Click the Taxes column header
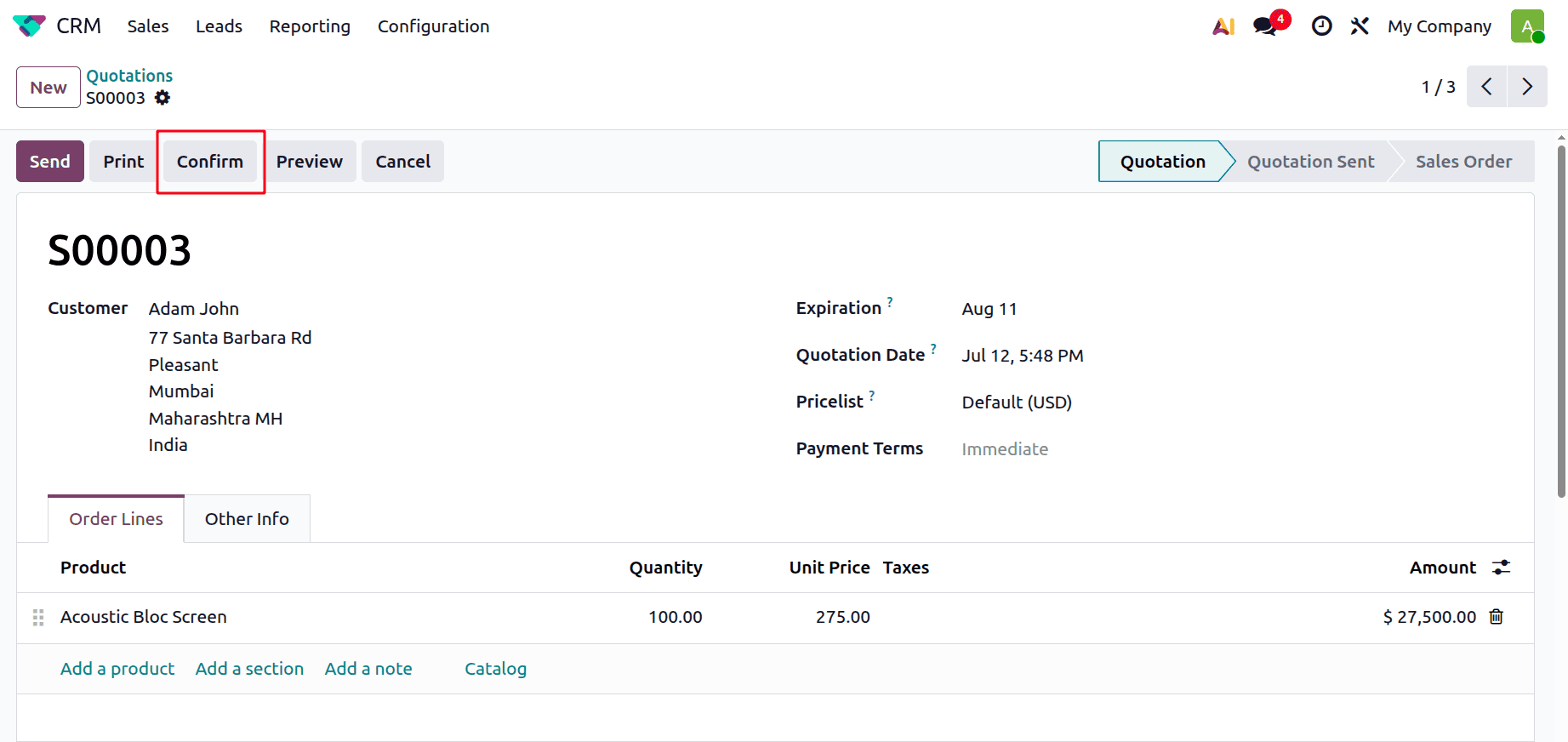This screenshot has height=742, width=1568. point(906,568)
